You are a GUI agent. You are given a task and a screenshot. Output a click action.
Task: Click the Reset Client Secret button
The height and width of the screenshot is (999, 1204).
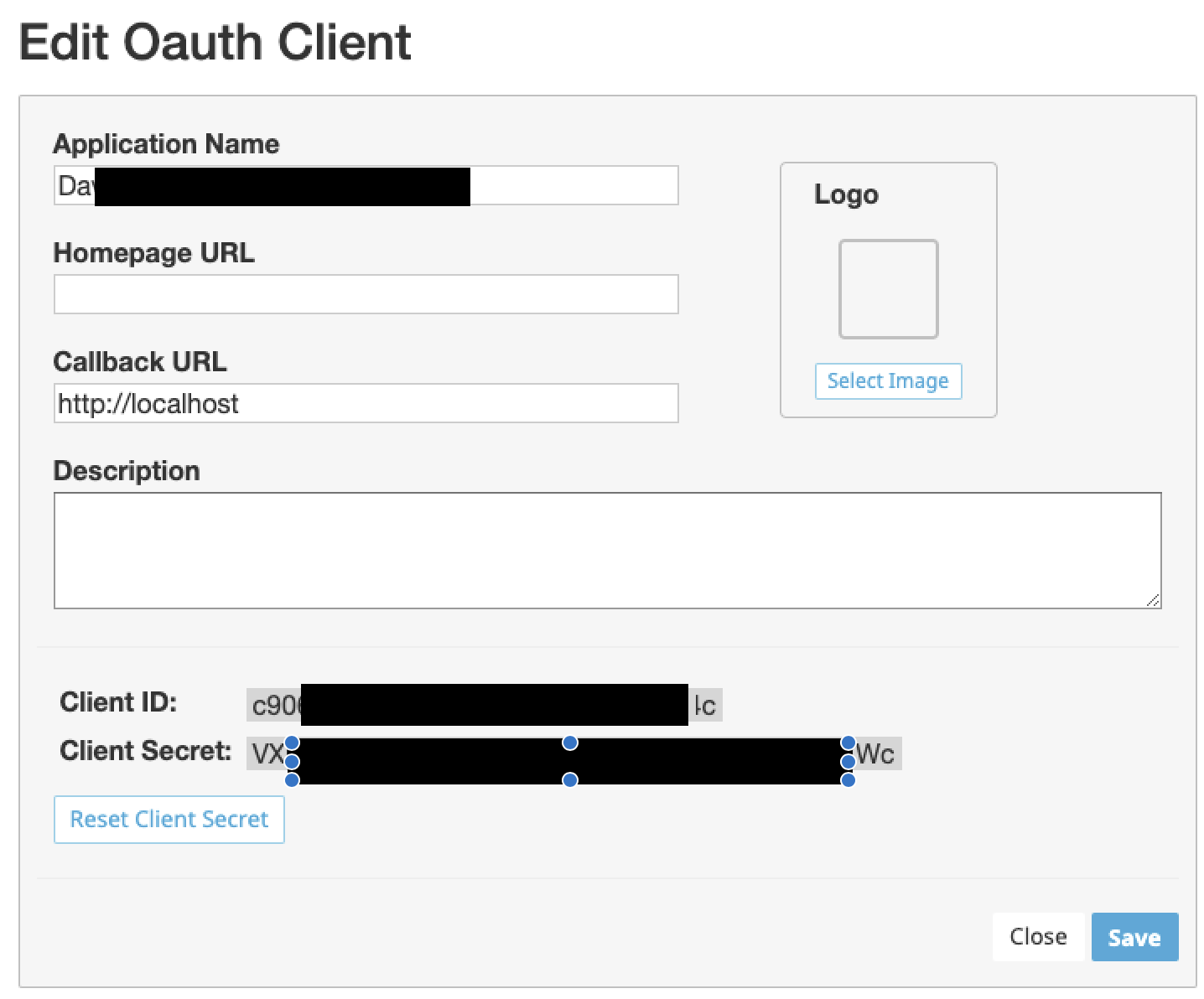(169, 819)
